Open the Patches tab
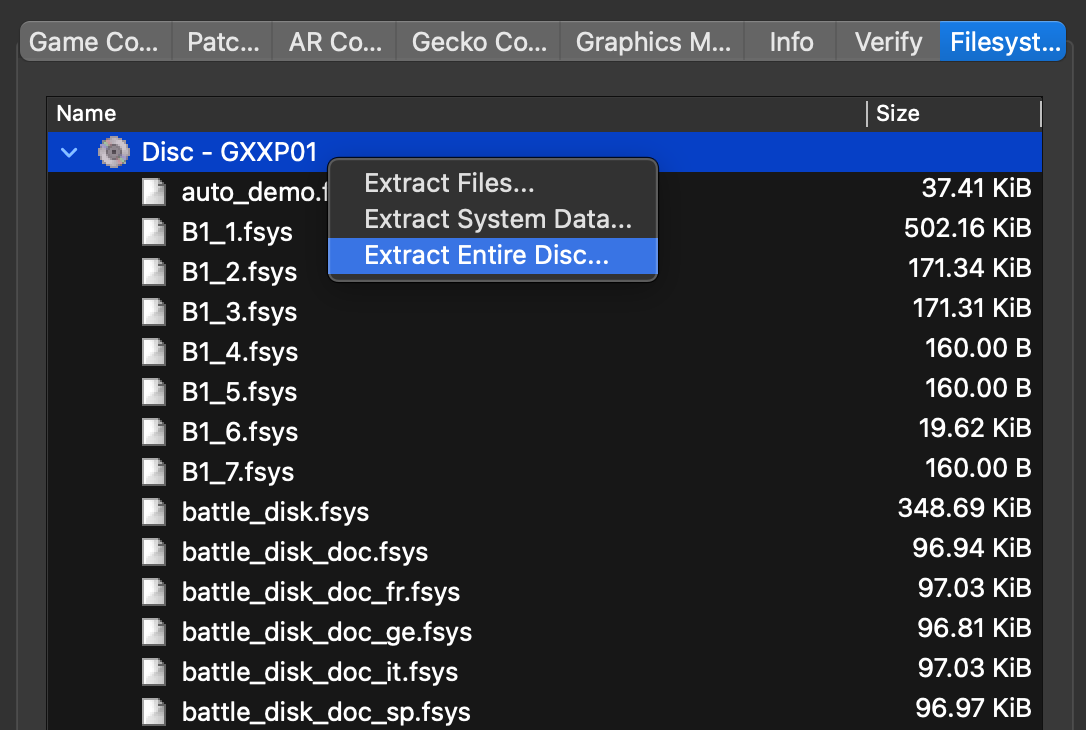 point(222,42)
